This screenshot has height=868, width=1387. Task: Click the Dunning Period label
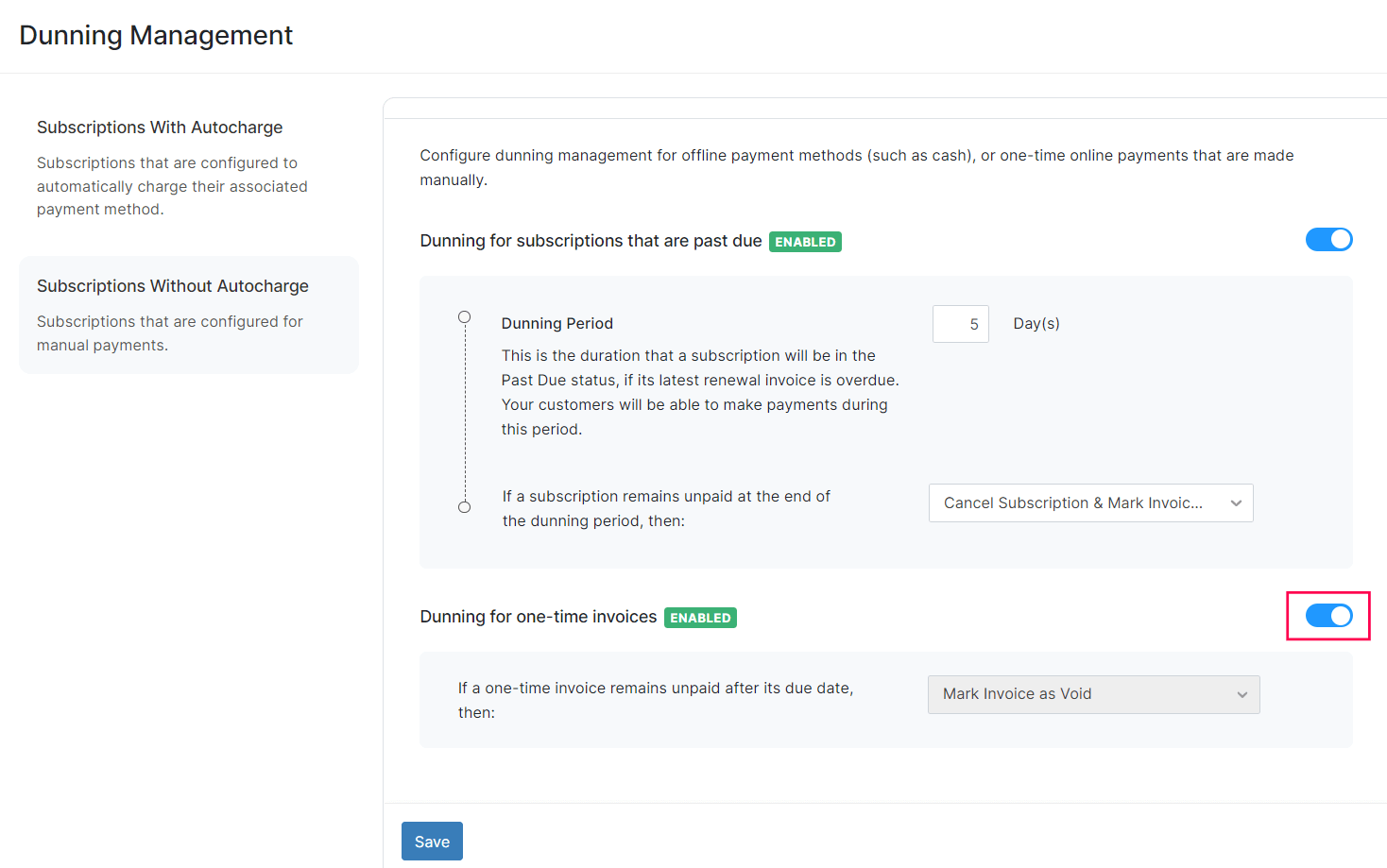click(x=557, y=324)
